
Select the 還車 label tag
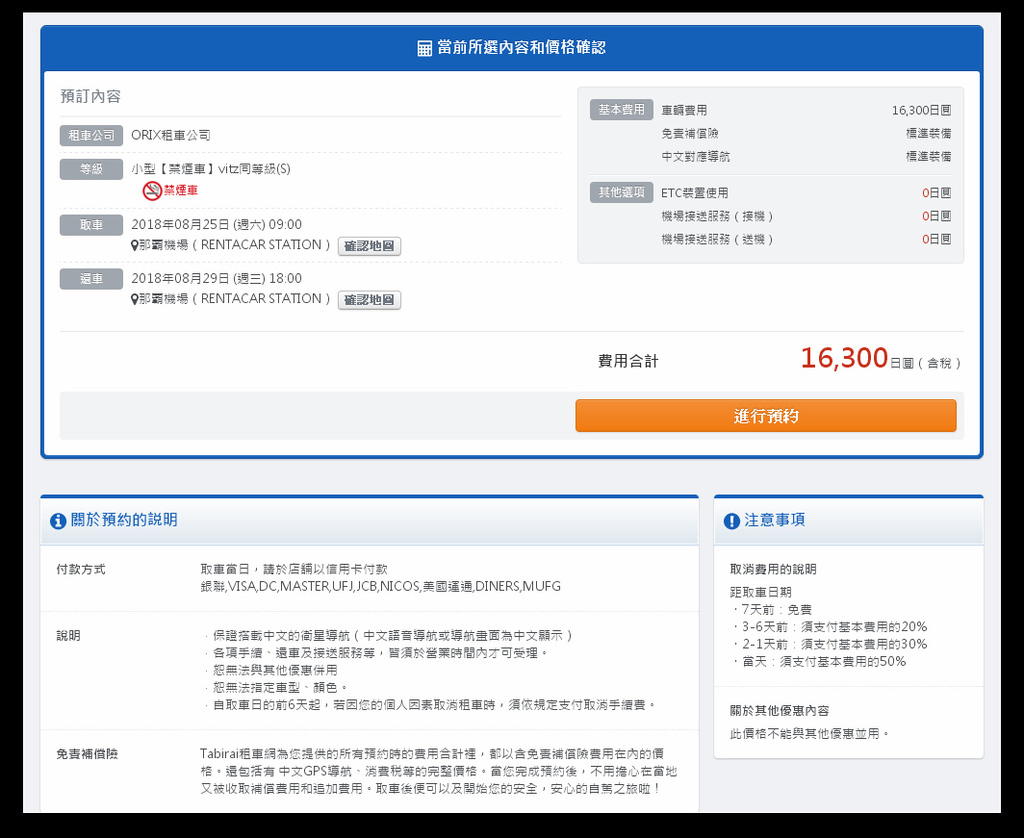tap(91, 279)
